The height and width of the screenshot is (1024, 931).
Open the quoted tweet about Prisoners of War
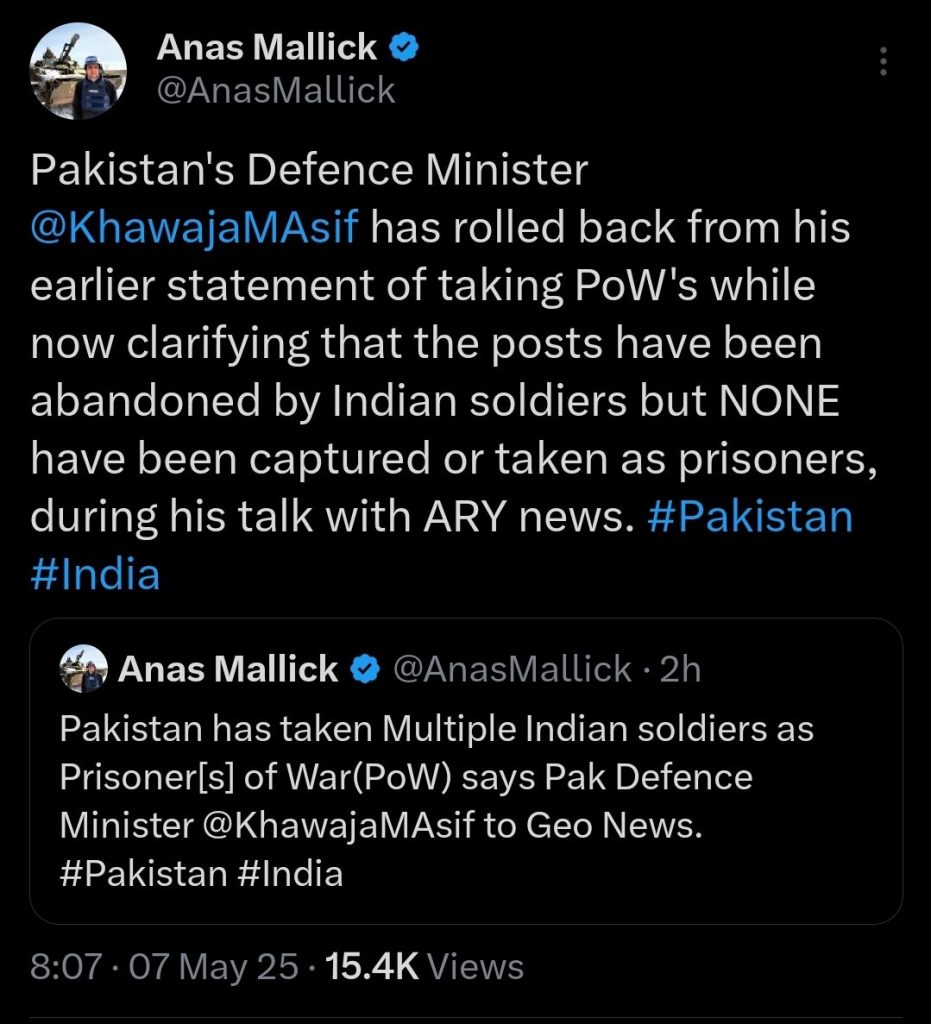pos(465,800)
